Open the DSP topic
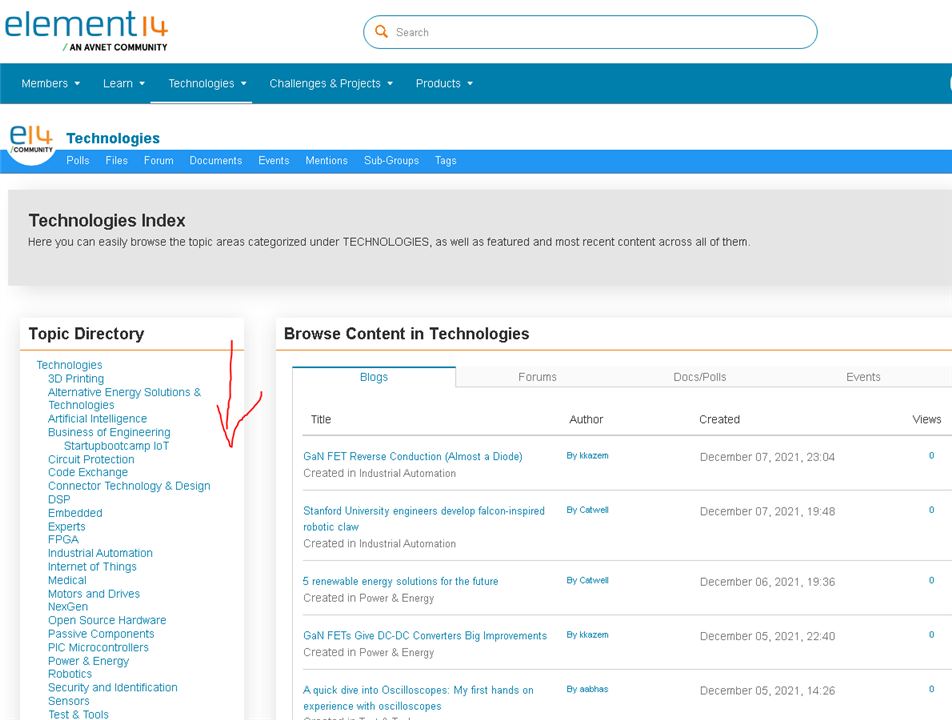 click(x=59, y=499)
